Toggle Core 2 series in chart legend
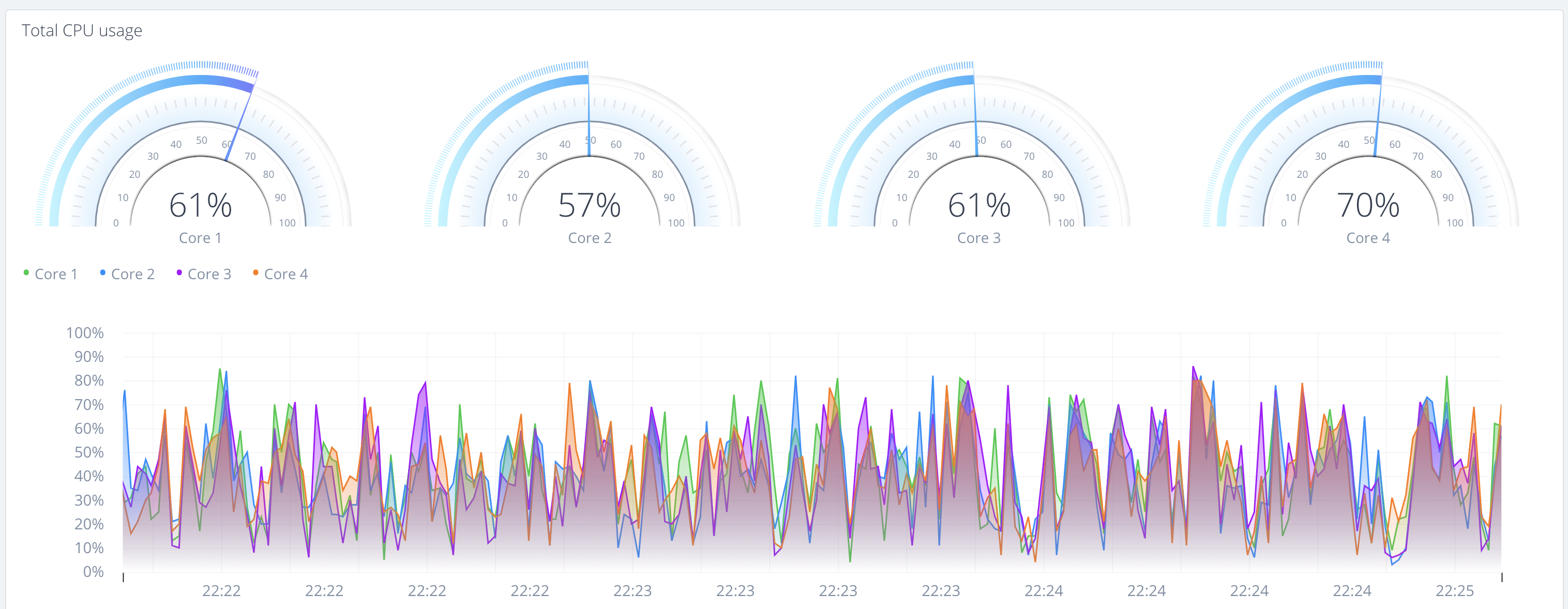This screenshot has height=609, width=1568. click(x=127, y=274)
